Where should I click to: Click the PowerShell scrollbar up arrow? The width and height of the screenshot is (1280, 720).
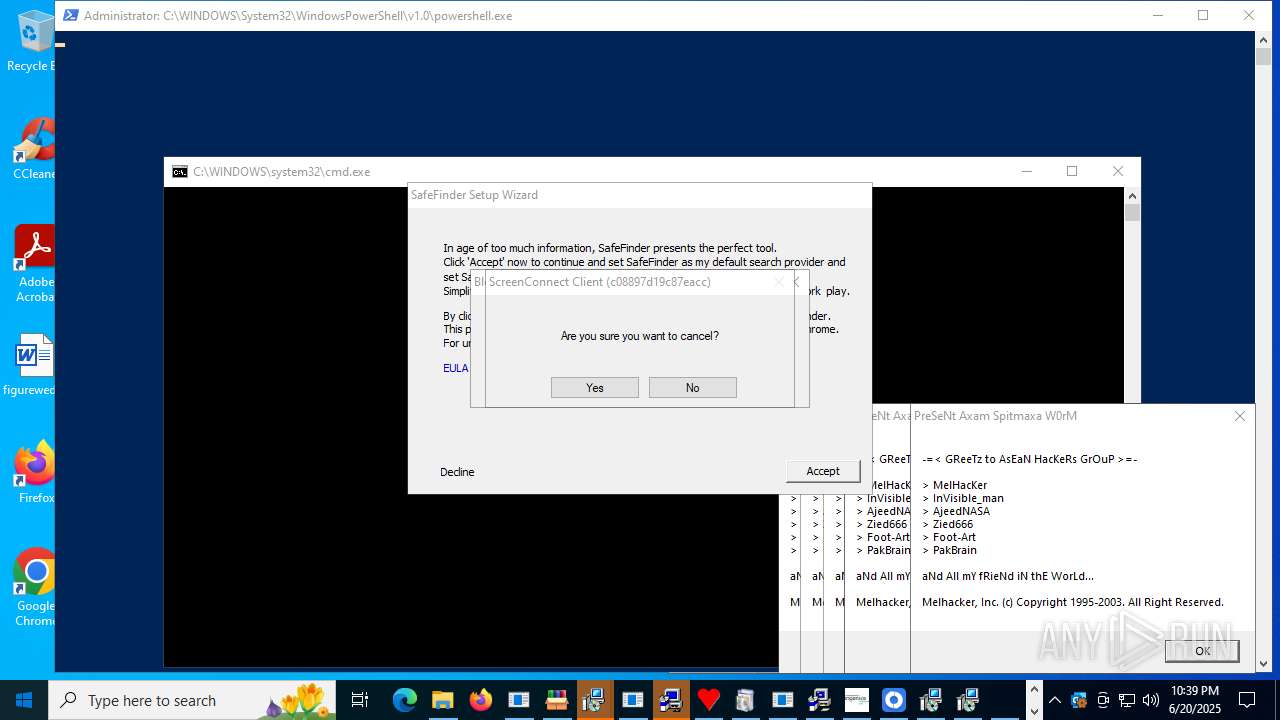[1264, 39]
